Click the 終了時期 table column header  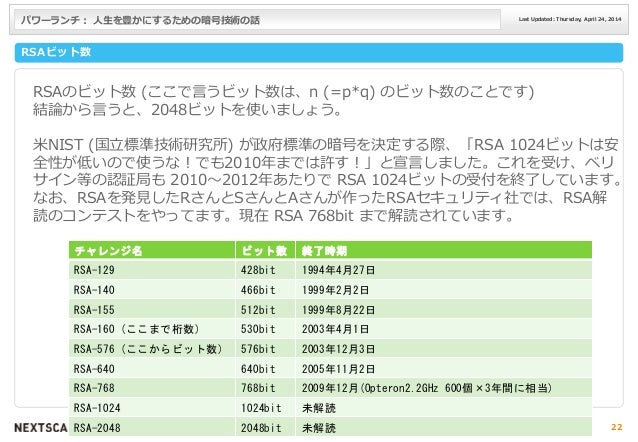tap(324, 251)
